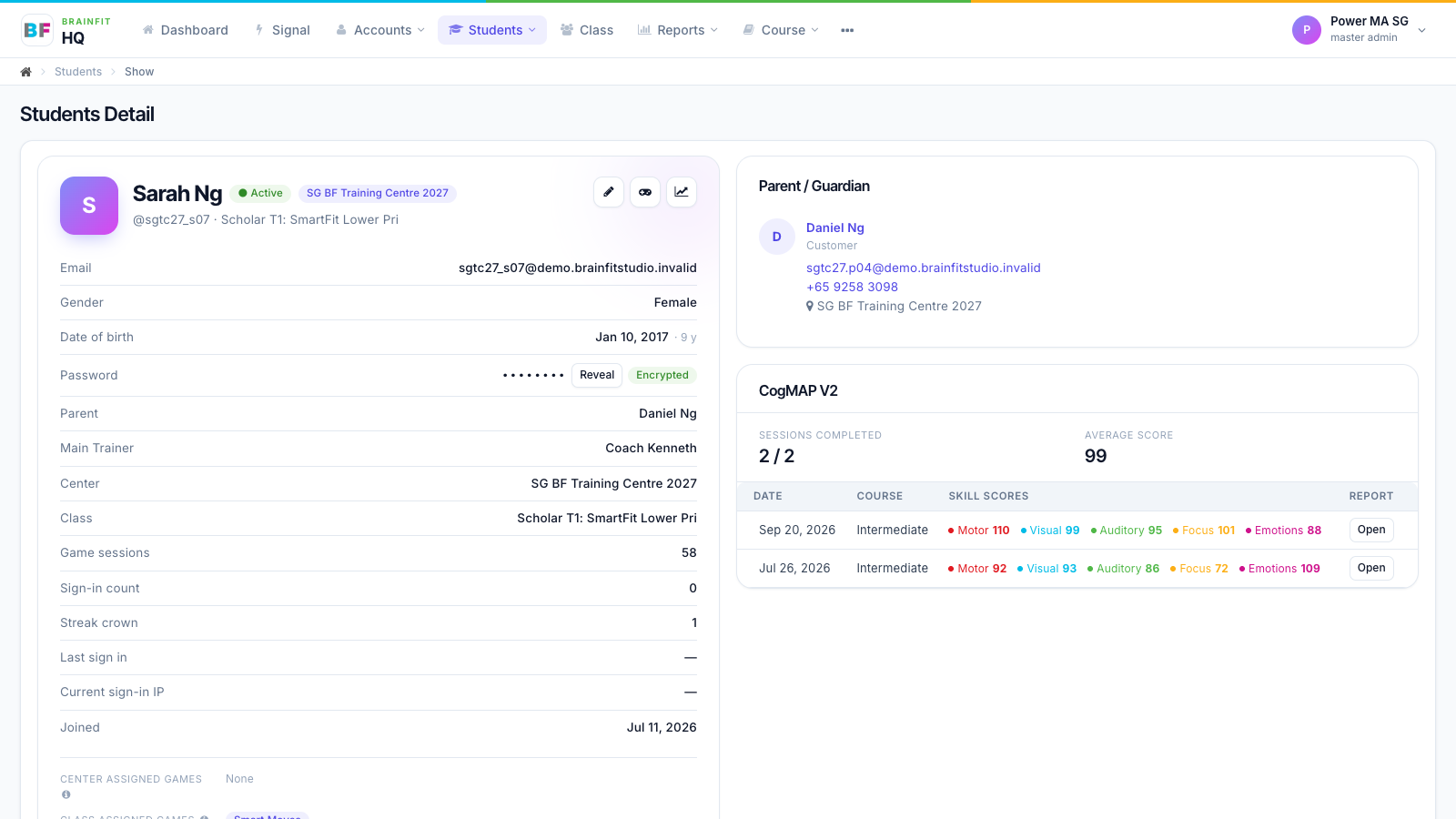Click the parent's email address link
Viewport: 1456px width, 819px height.
(x=924, y=268)
